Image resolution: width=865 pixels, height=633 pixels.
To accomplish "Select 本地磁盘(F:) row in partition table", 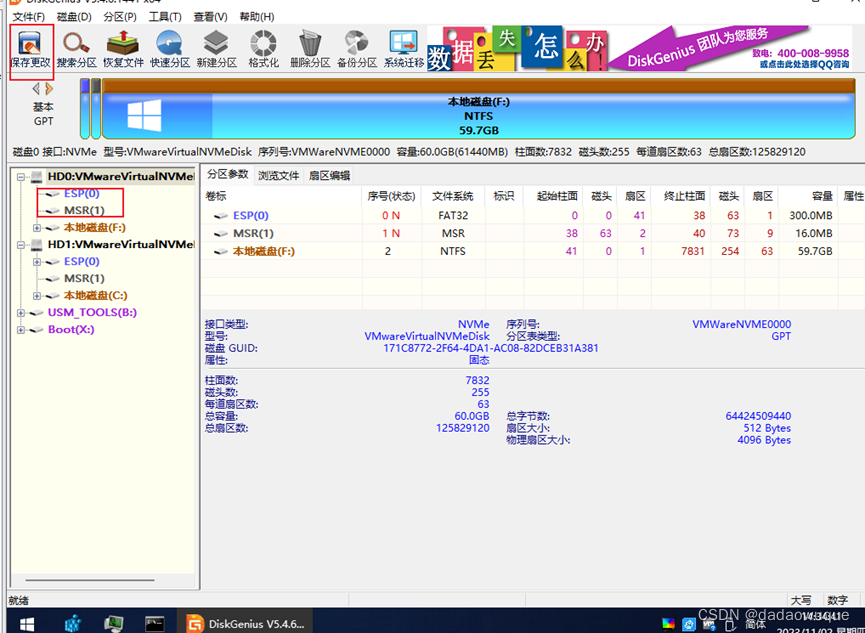I will coord(532,251).
